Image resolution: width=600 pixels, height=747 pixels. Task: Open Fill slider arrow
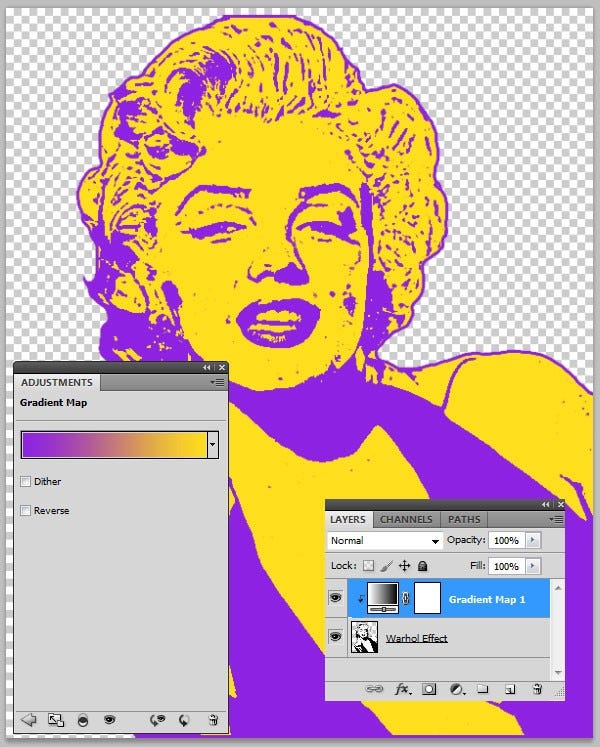click(x=532, y=565)
